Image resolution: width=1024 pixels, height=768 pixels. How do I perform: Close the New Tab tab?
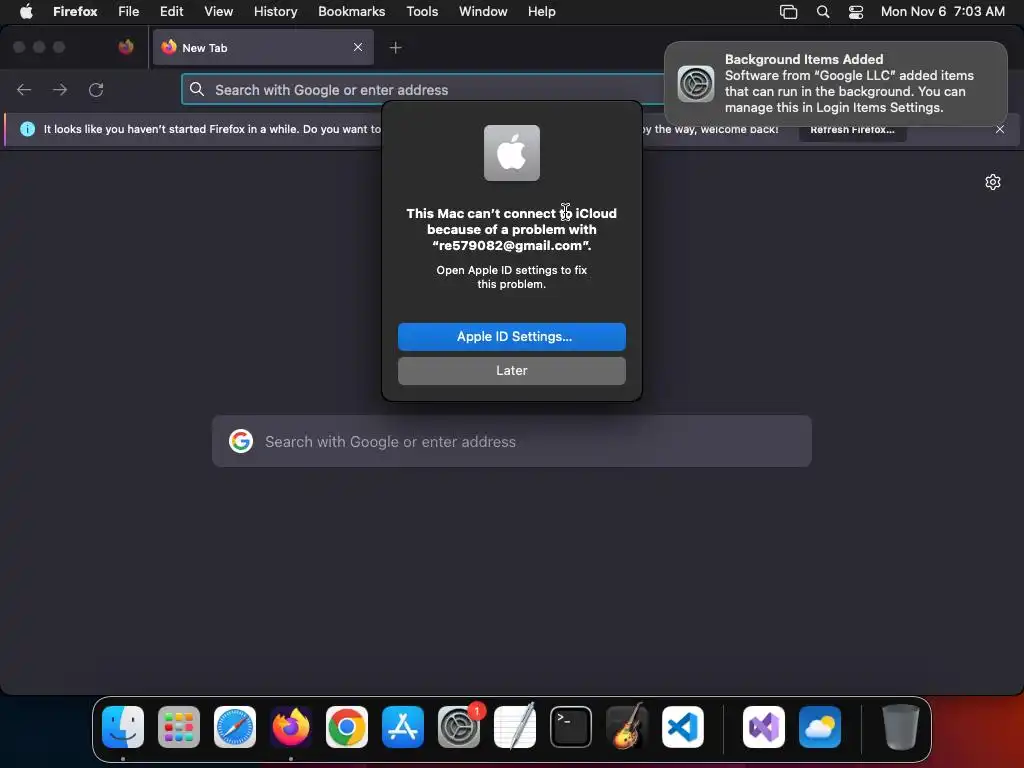pyautogui.click(x=358, y=47)
